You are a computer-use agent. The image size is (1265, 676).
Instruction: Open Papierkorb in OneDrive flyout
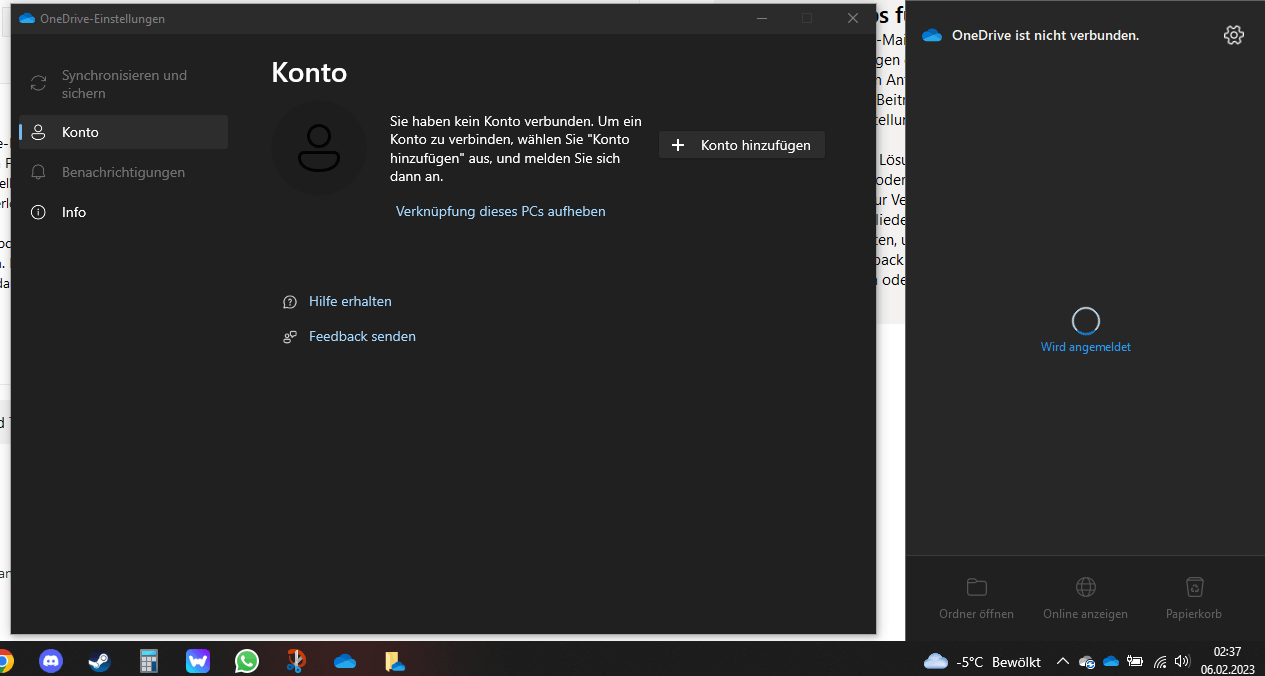1194,597
